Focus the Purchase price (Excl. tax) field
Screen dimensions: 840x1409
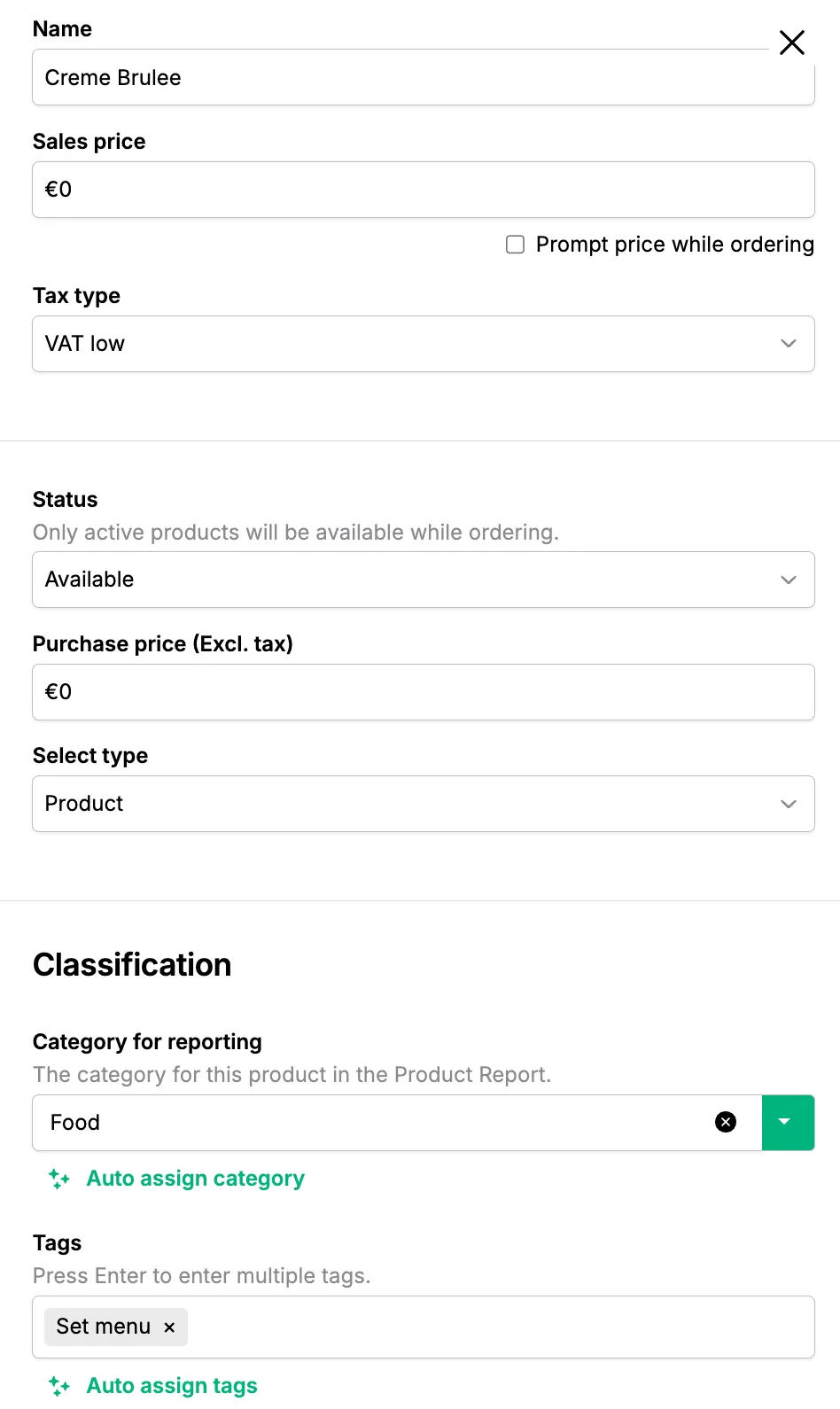(423, 692)
